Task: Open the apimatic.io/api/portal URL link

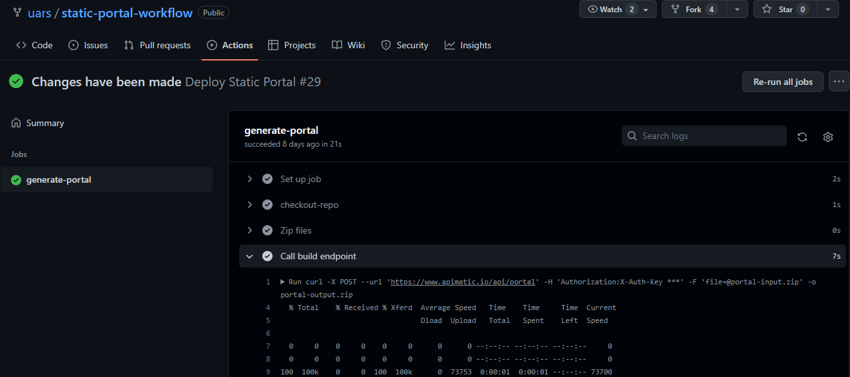Action: [462, 282]
